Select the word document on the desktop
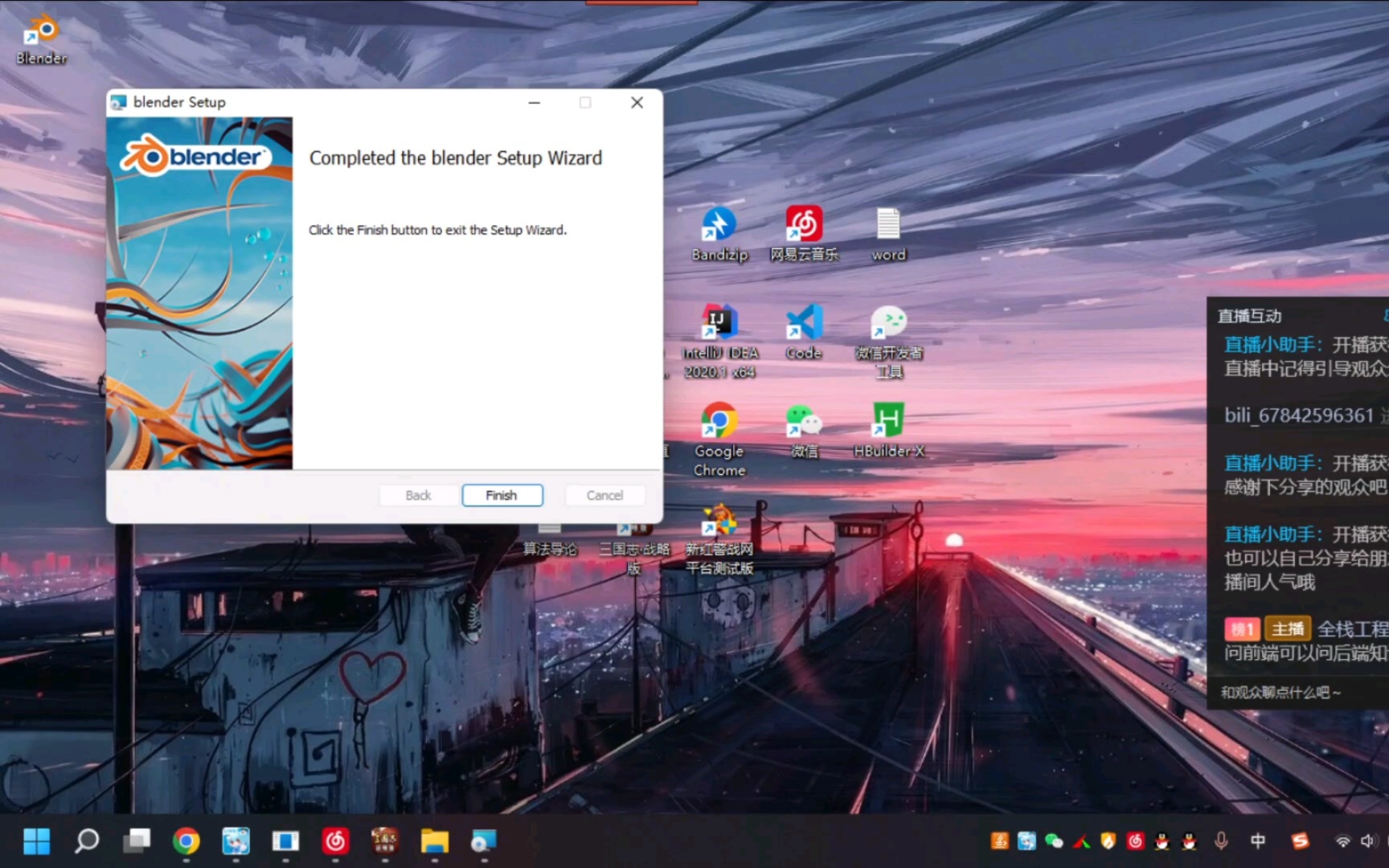Viewport: 1389px width, 868px height. pyautogui.click(x=888, y=234)
